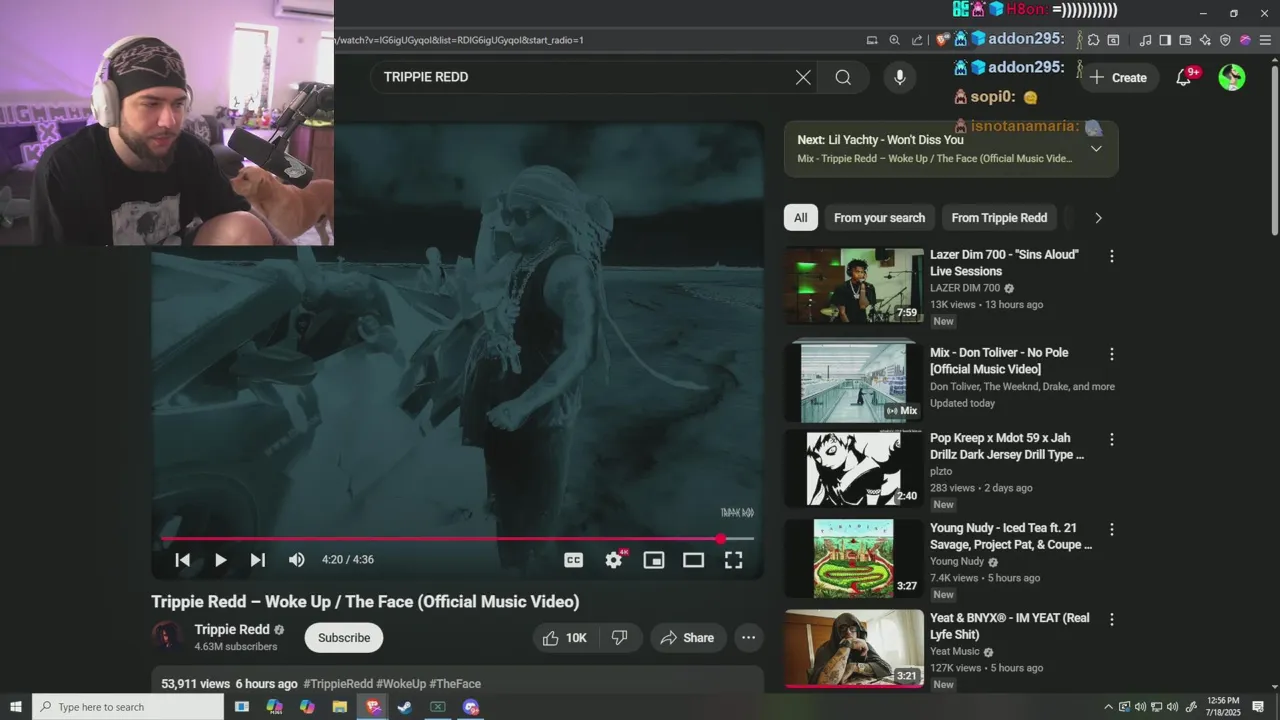This screenshot has height=720, width=1280.
Task: Open options menu for Pop Kreep video
Action: click(x=1111, y=439)
